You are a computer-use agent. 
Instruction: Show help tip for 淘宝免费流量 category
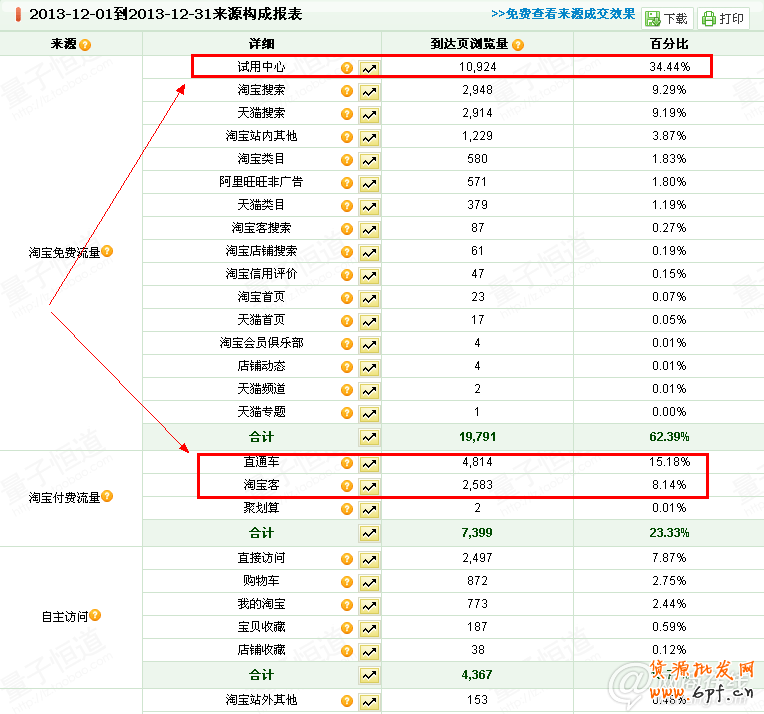coord(107,251)
